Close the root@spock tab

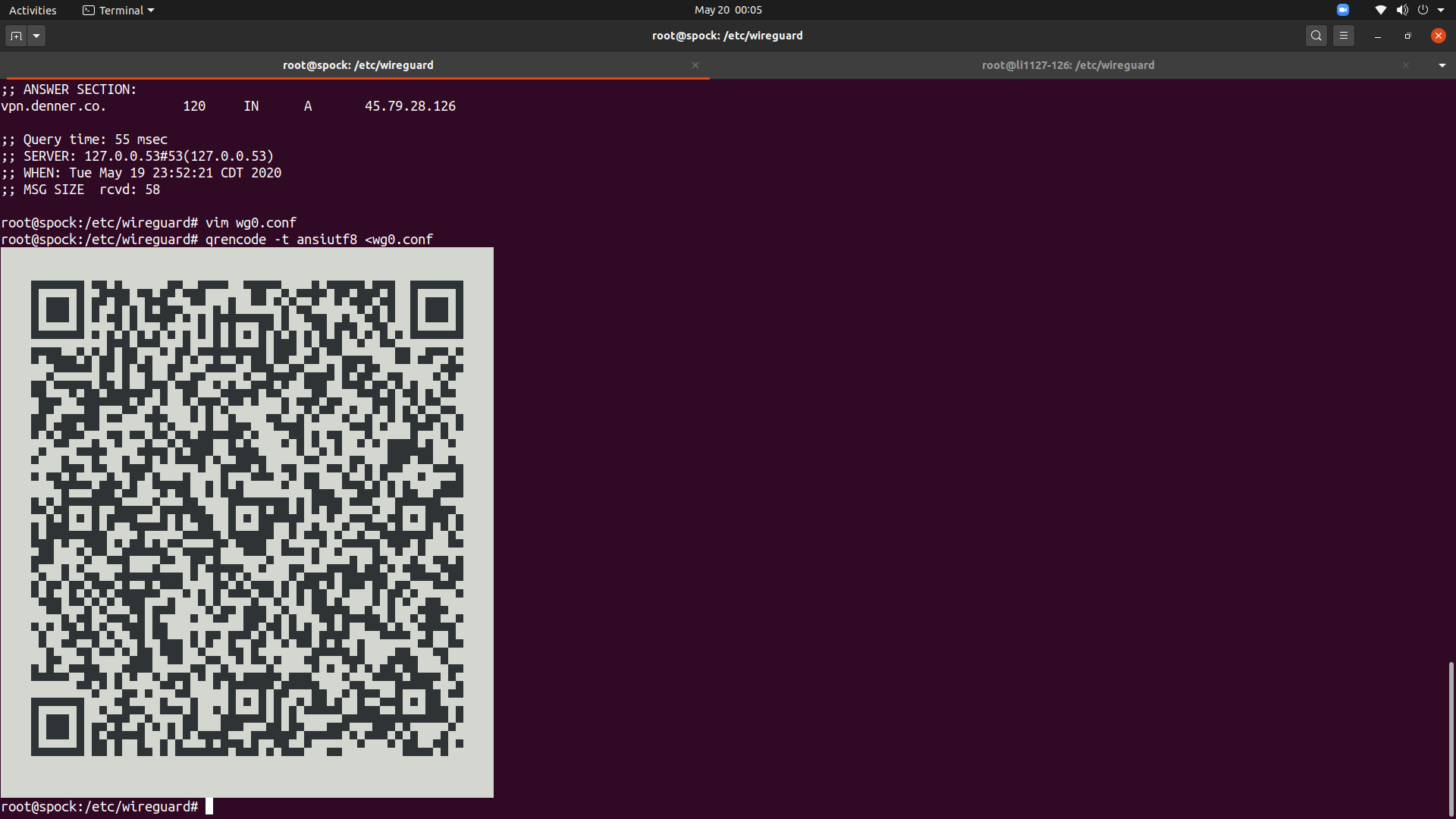(x=695, y=65)
